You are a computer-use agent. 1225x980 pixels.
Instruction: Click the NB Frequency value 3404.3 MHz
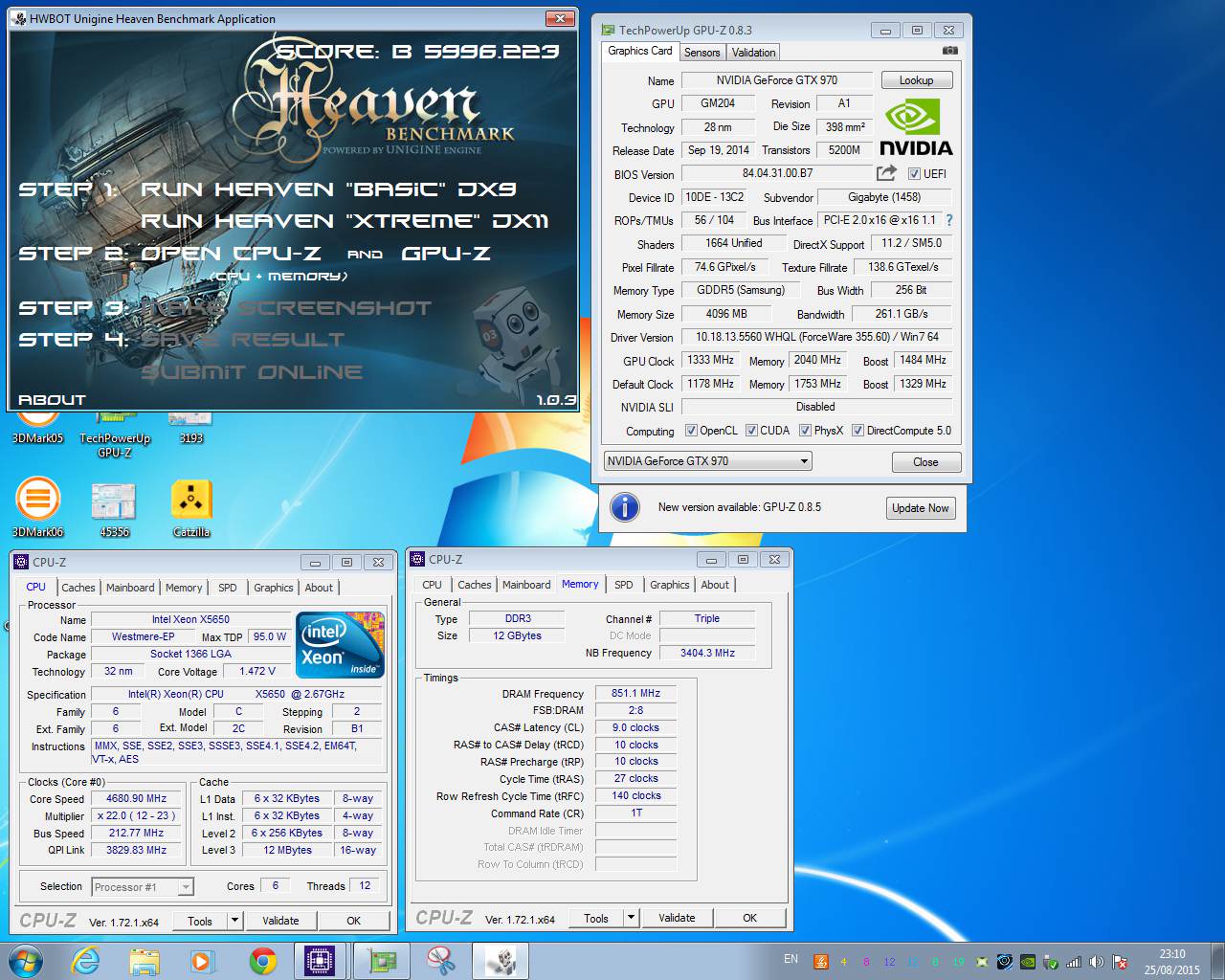[707, 653]
